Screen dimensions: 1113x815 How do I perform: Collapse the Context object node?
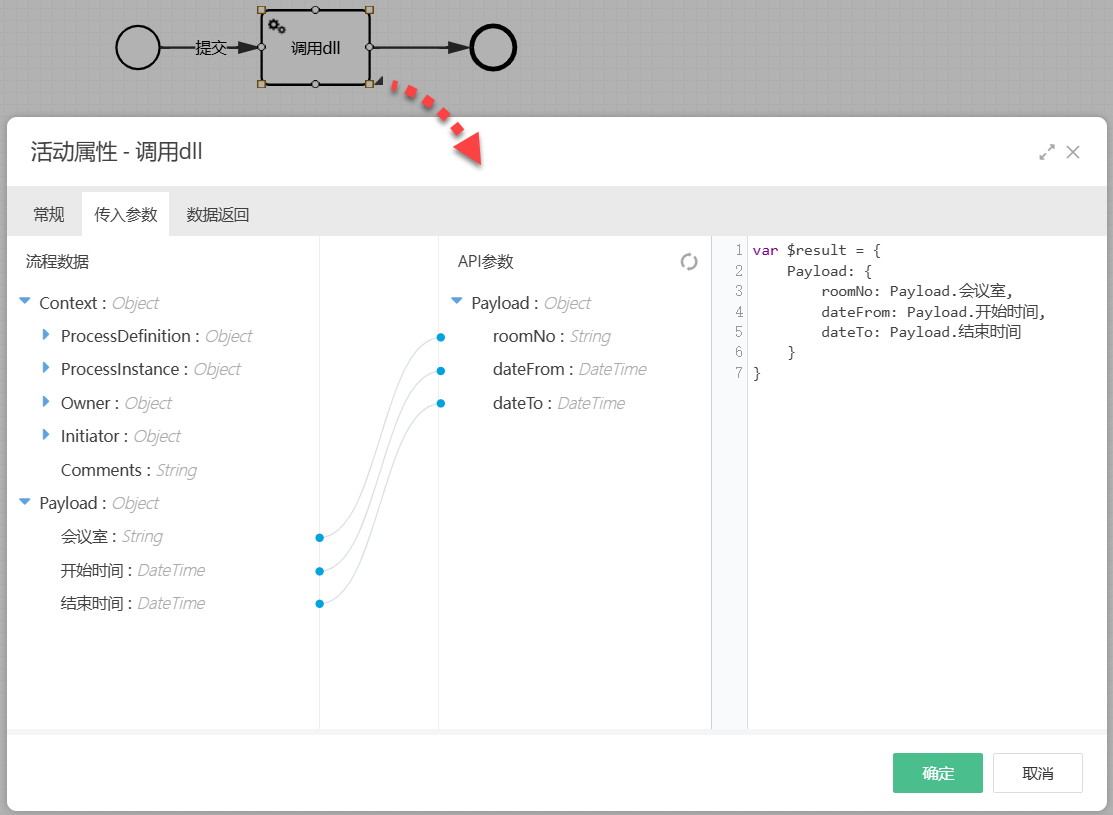[25, 303]
